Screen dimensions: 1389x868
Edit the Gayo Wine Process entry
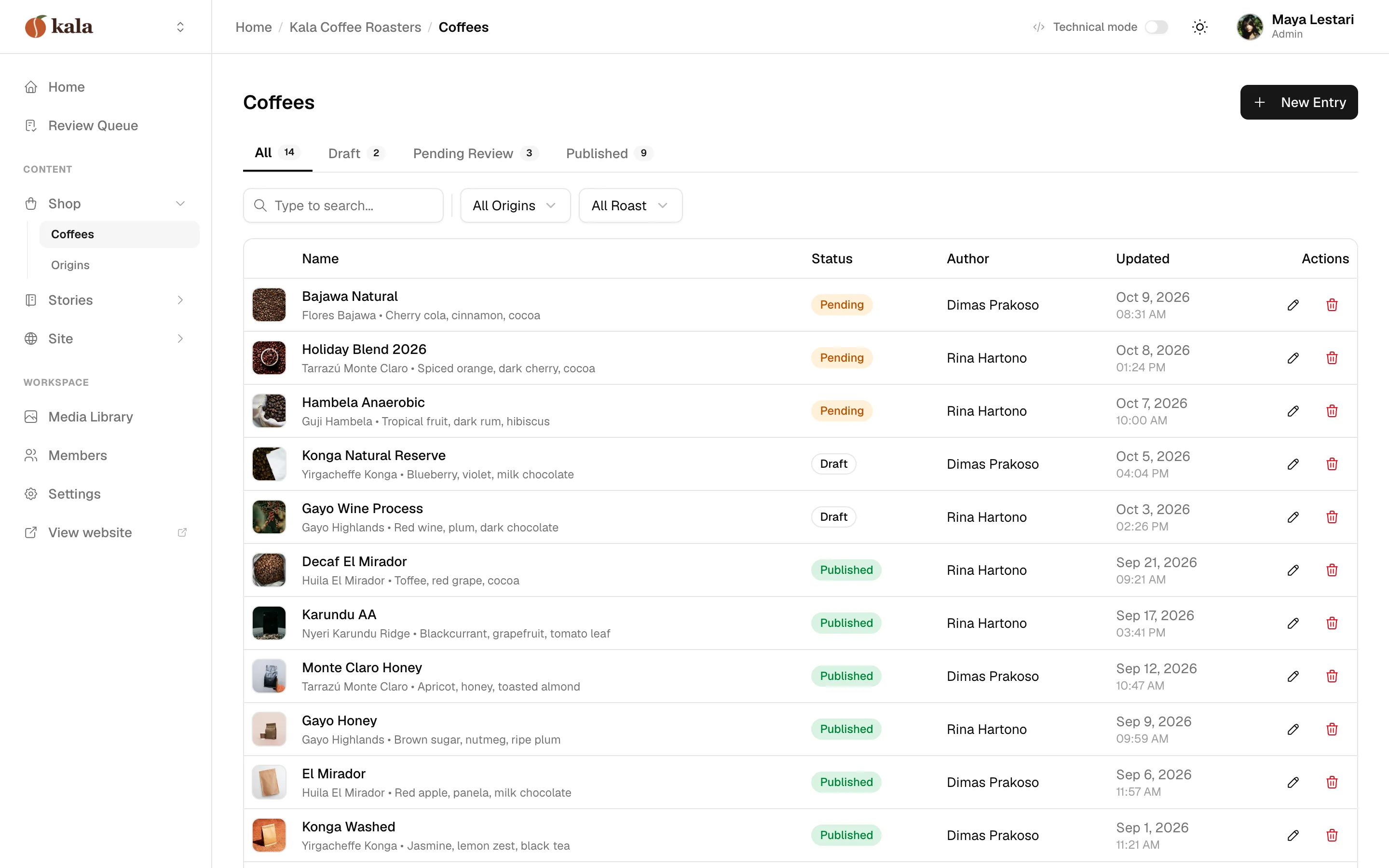point(1293,517)
